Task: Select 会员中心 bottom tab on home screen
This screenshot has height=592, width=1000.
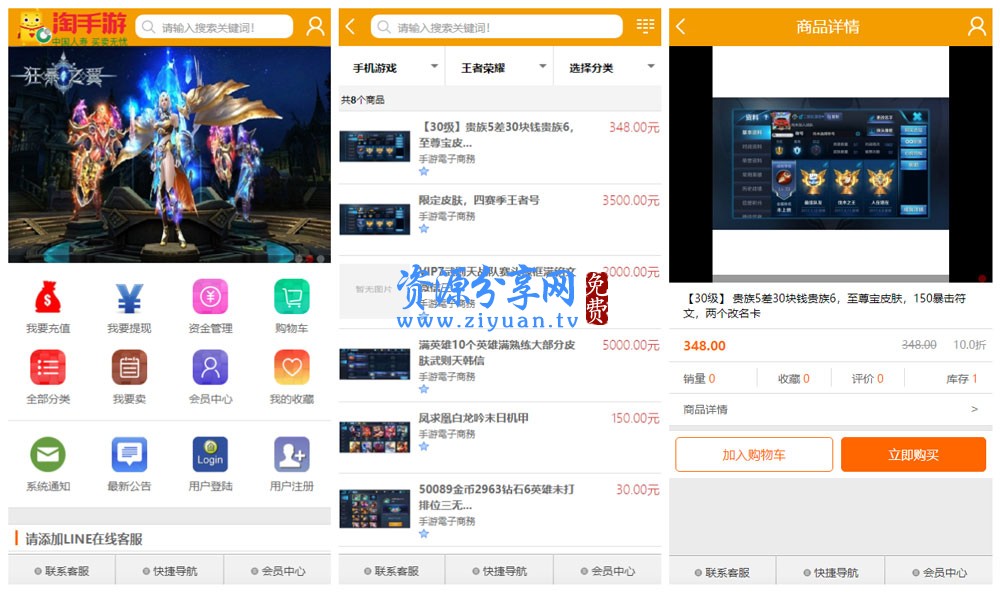Action: click(x=277, y=571)
